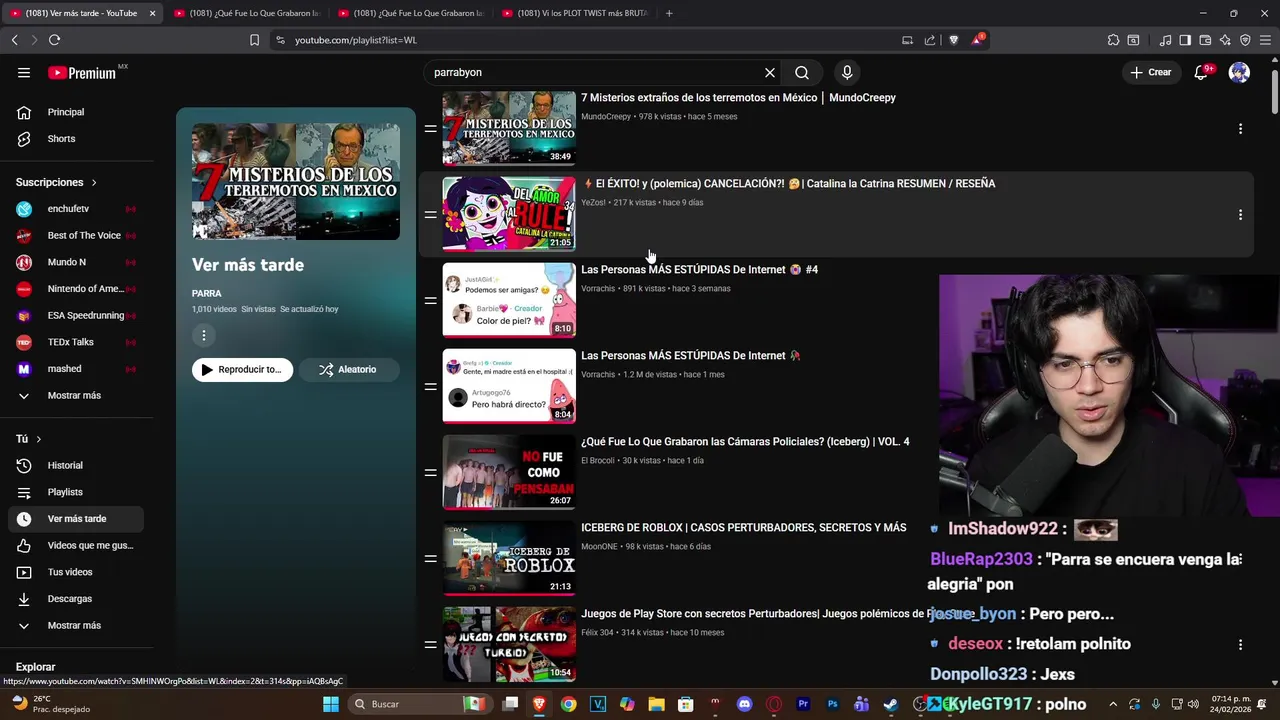Open Brave Wallet icon
The height and width of the screenshot is (720, 1280).
(1205, 40)
